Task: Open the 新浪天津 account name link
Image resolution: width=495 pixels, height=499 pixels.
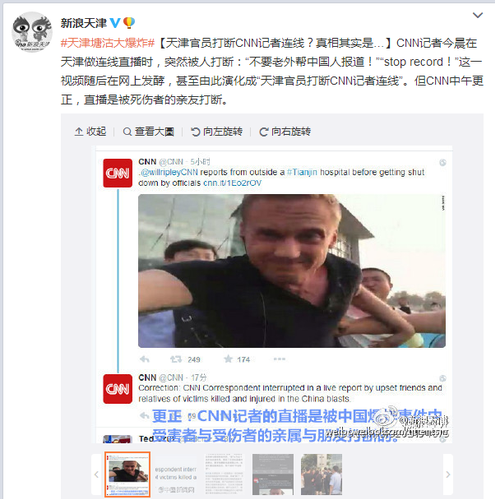Action: click(x=83, y=23)
